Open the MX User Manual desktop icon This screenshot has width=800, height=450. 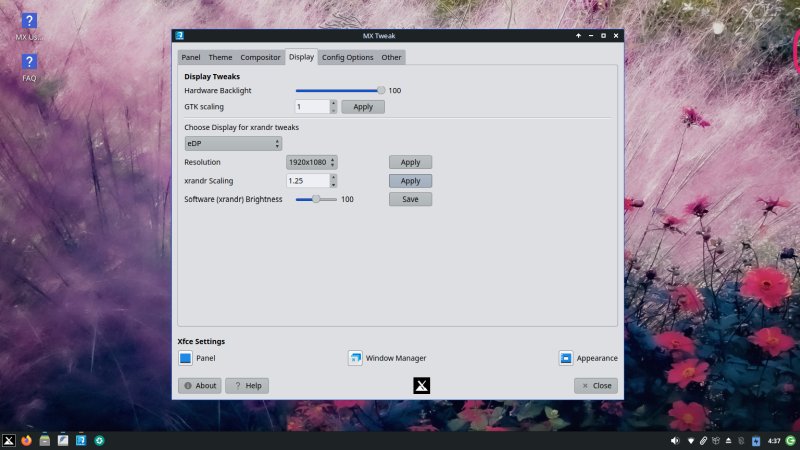tap(29, 27)
